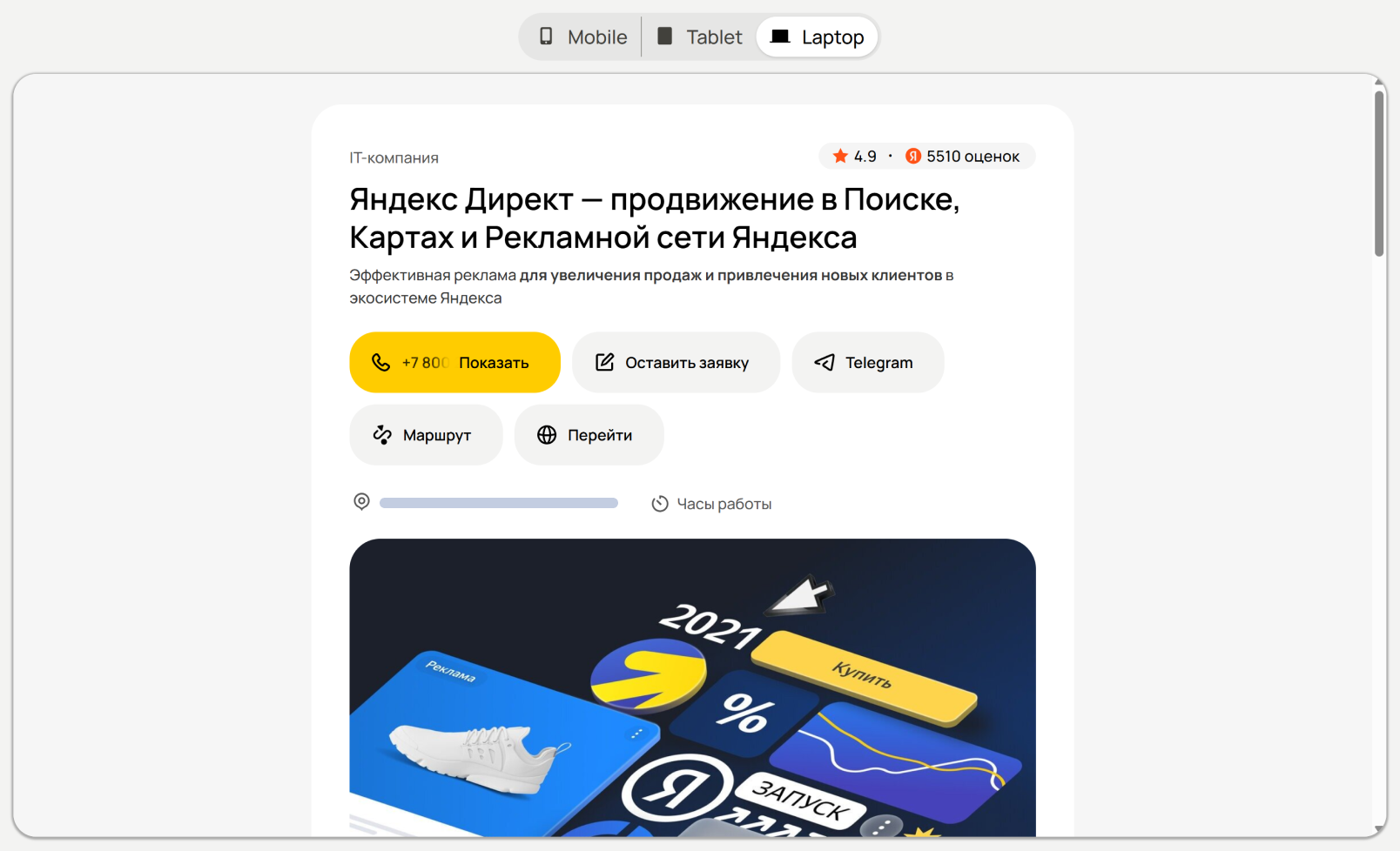This screenshot has height=851, width=1400.
Task: Click the laptop device icon
Action: 780,37
